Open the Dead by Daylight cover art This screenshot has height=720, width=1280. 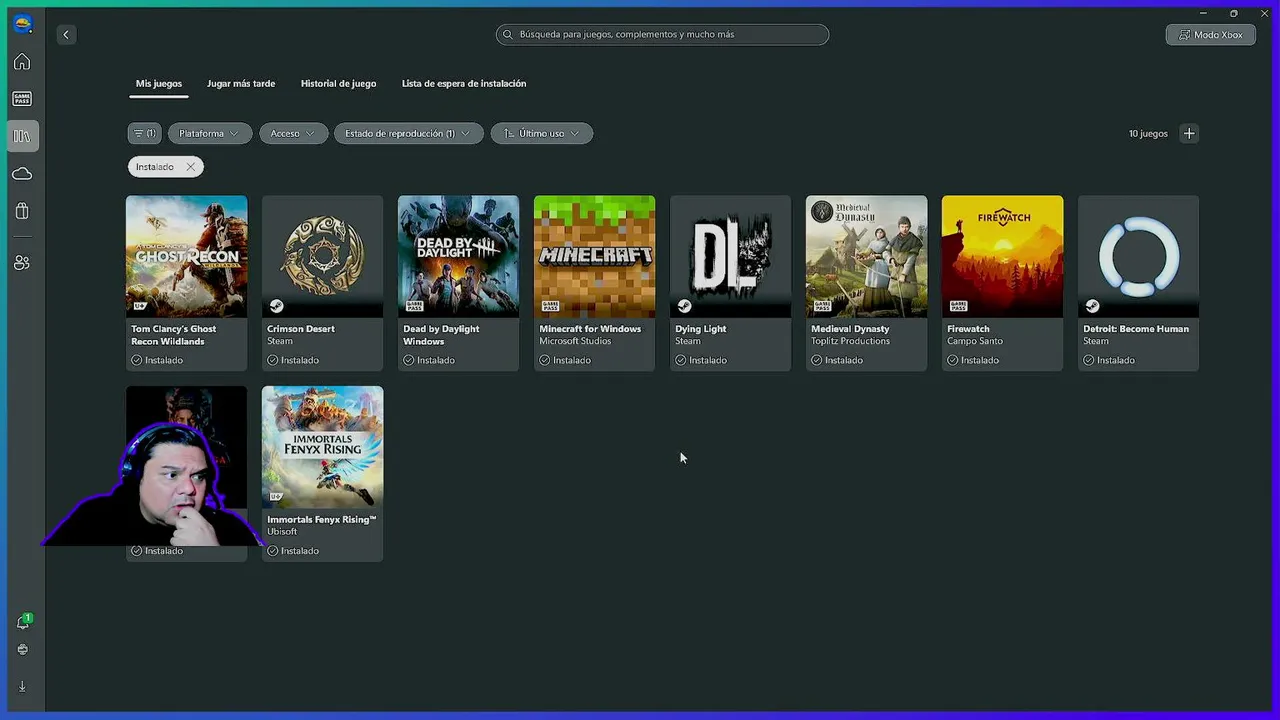458,256
